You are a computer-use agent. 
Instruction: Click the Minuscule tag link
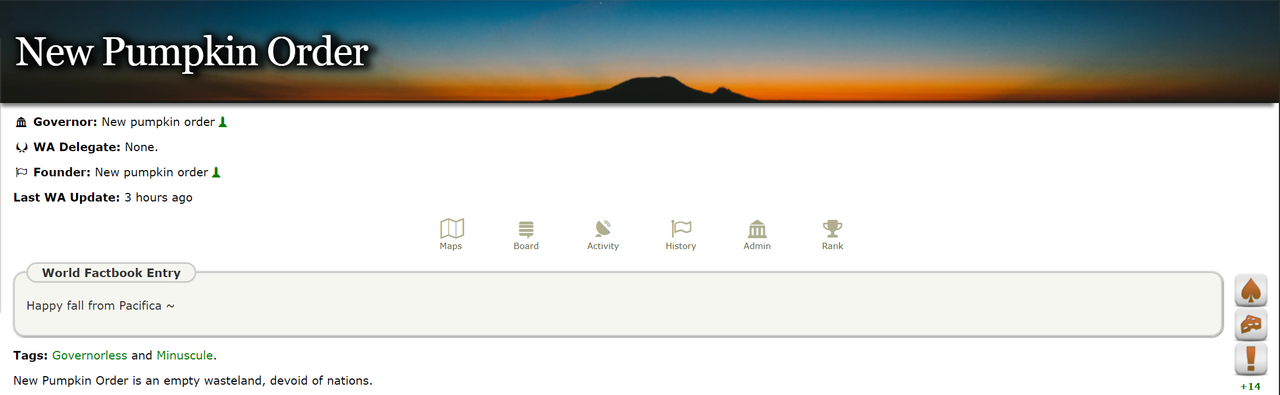click(x=184, y=355)
